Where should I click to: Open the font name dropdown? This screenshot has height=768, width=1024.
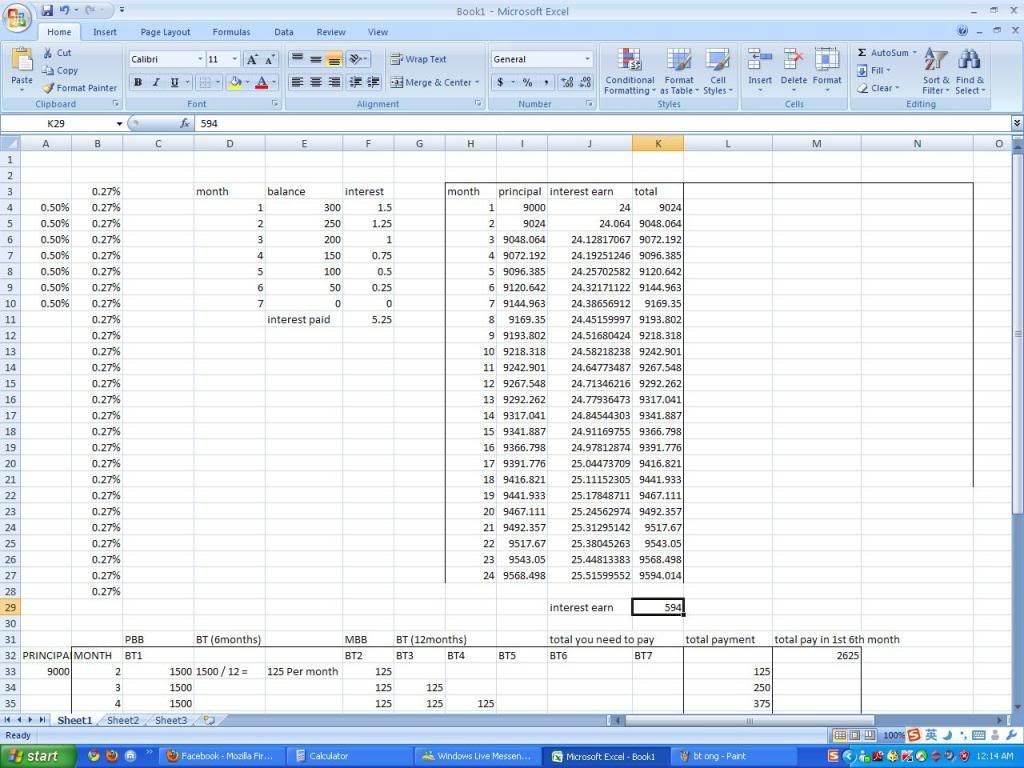(x=200, y=60)
